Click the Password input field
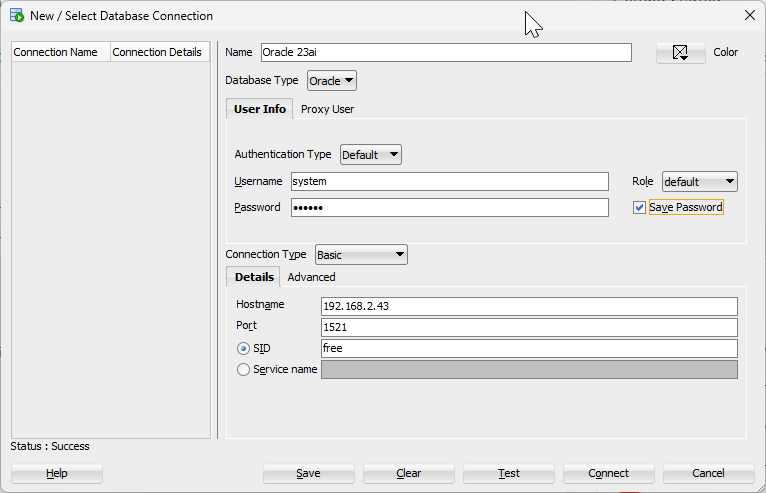This screenshot has height=493, width=766. click(x=449, y=208)
